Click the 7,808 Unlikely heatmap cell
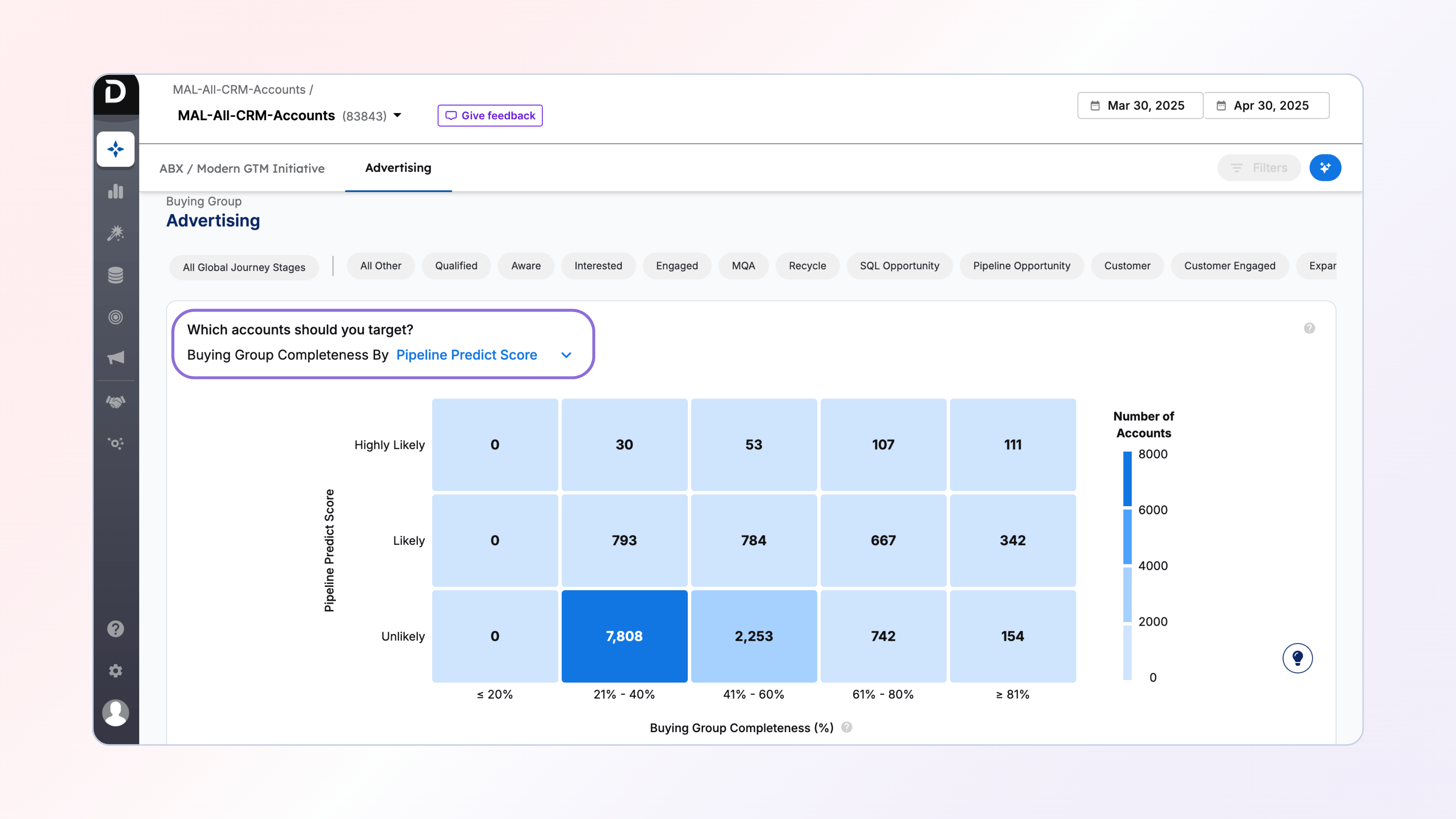The image size is (1456, 819). [624, 636]
